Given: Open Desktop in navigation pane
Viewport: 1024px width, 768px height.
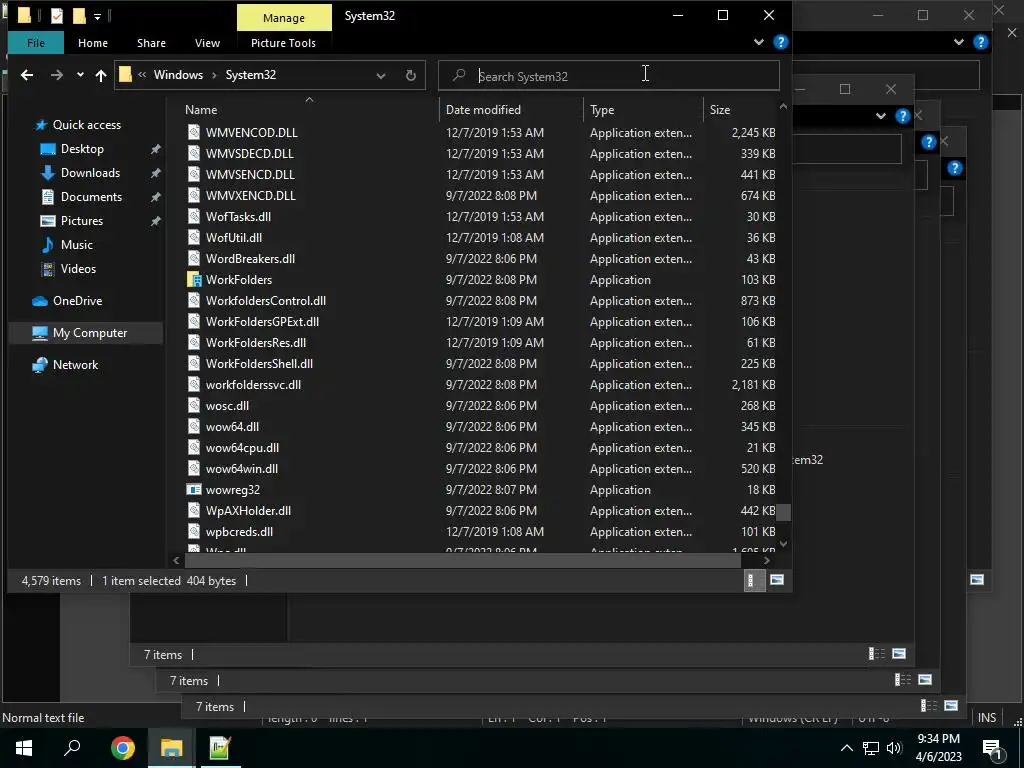Looking at the screenshot, I should (x=82, y=149).
